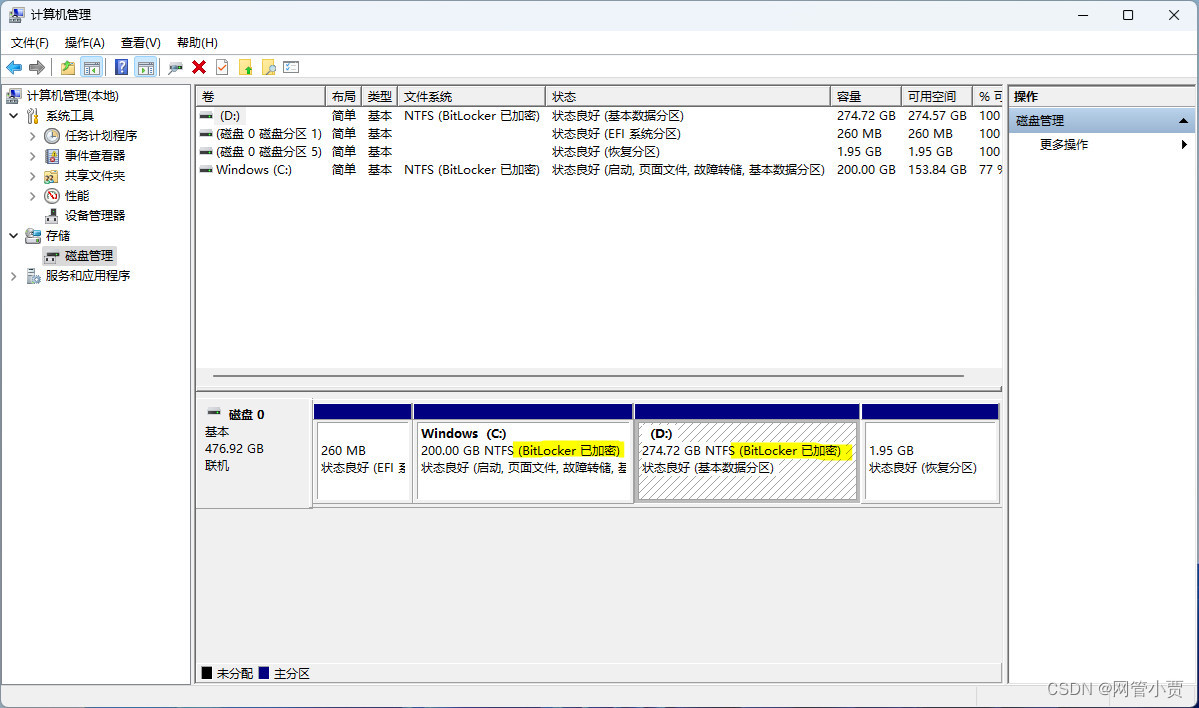Click the 事件查看器 icon in the tree
This screenshot has height=708, width=1199.
(x=52, y=156)
